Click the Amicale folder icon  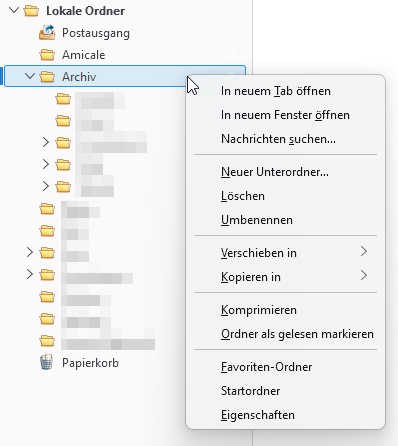point(47,55)
